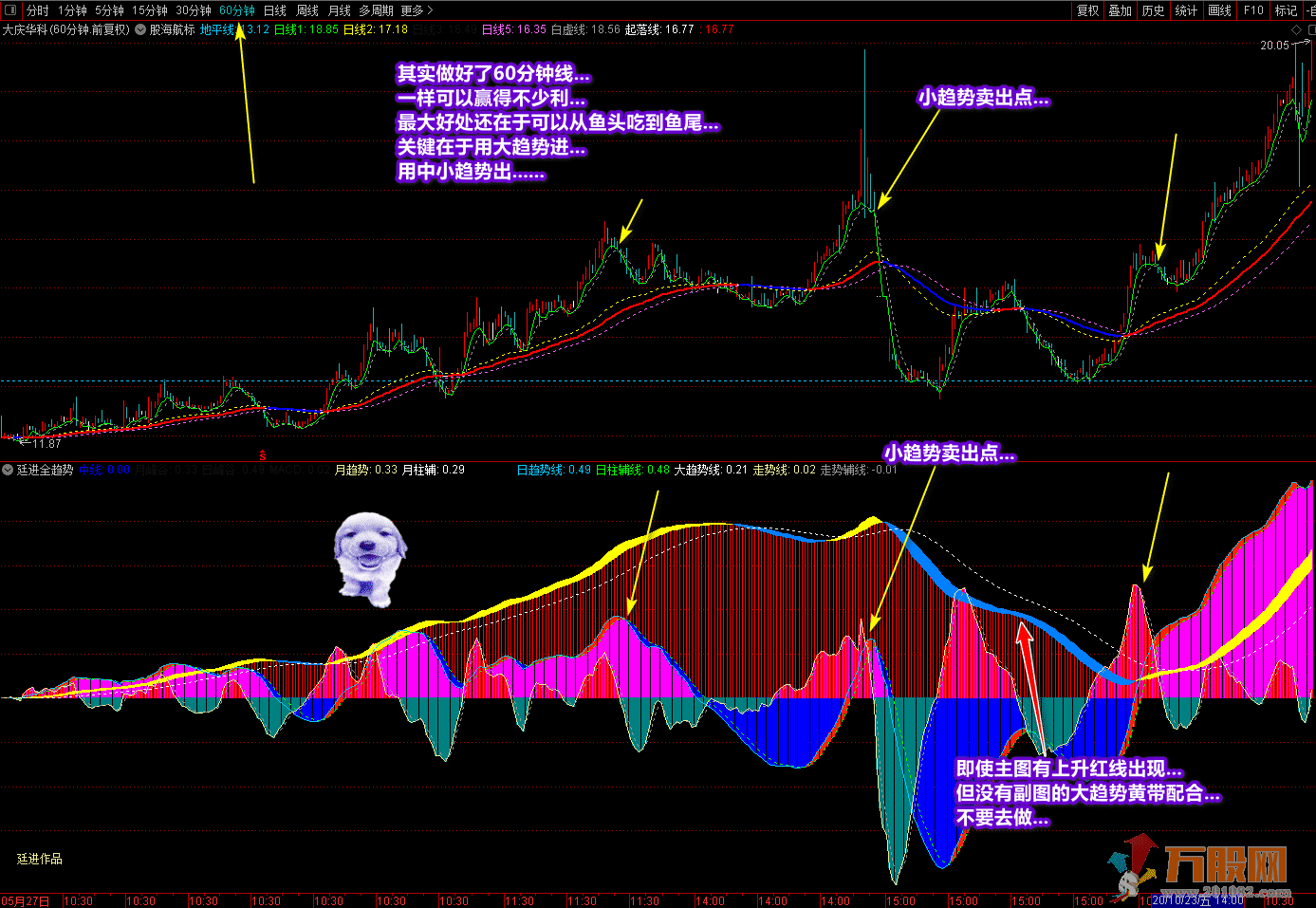This screenshot has width=1316, height=908.
Task: Switch to 分时 intraday view
Action: tap(38, 10)
